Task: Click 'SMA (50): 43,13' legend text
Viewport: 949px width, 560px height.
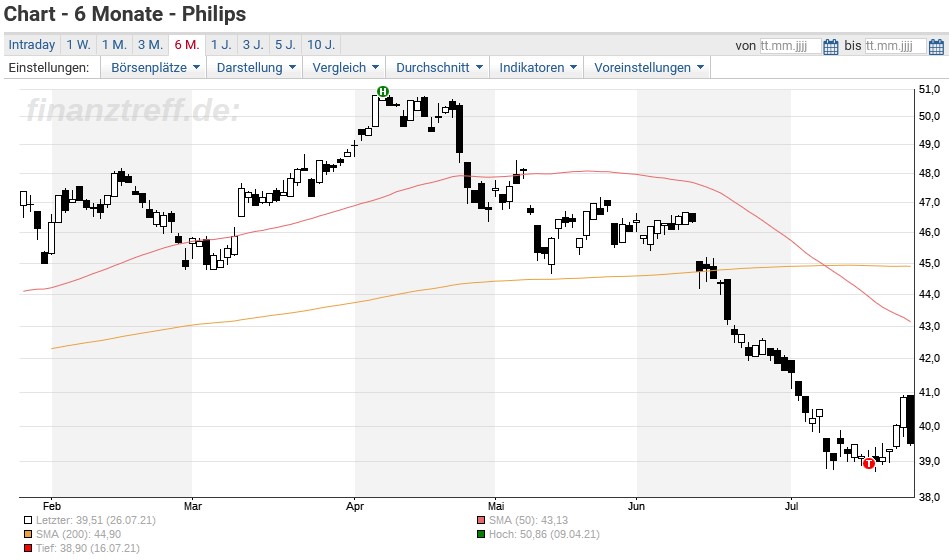Action: [x=528, y=520]
